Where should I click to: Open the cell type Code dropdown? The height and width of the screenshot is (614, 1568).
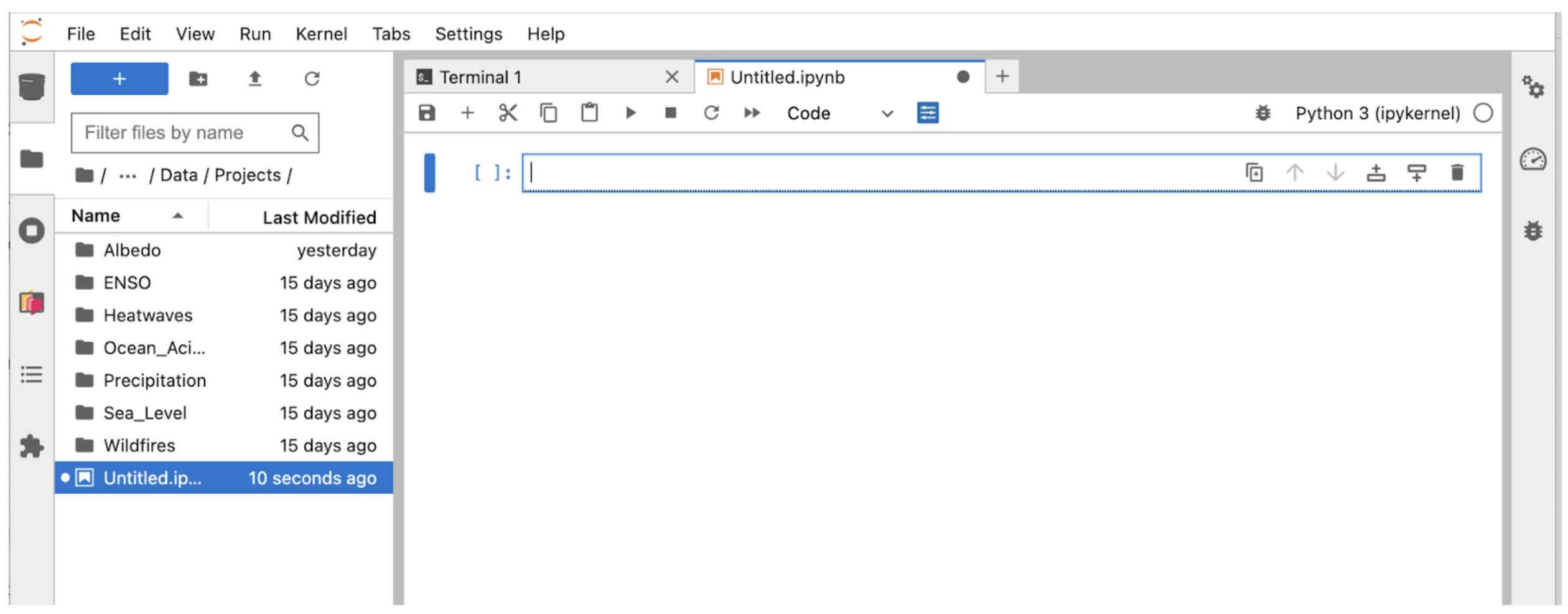click(x=839, y=113)
